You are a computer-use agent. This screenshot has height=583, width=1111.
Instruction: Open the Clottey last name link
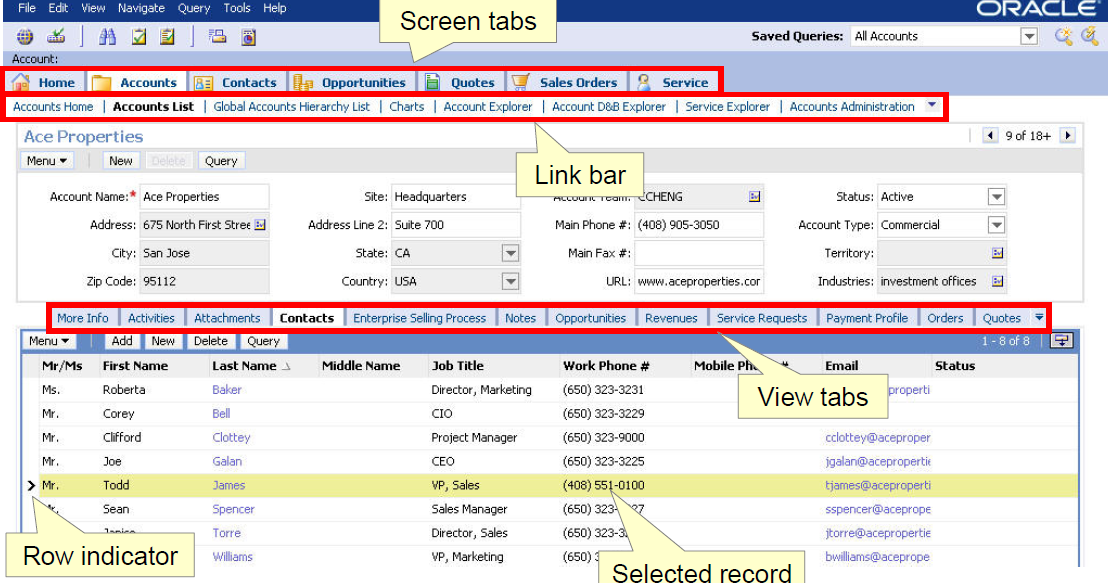[x=231, y=437]
